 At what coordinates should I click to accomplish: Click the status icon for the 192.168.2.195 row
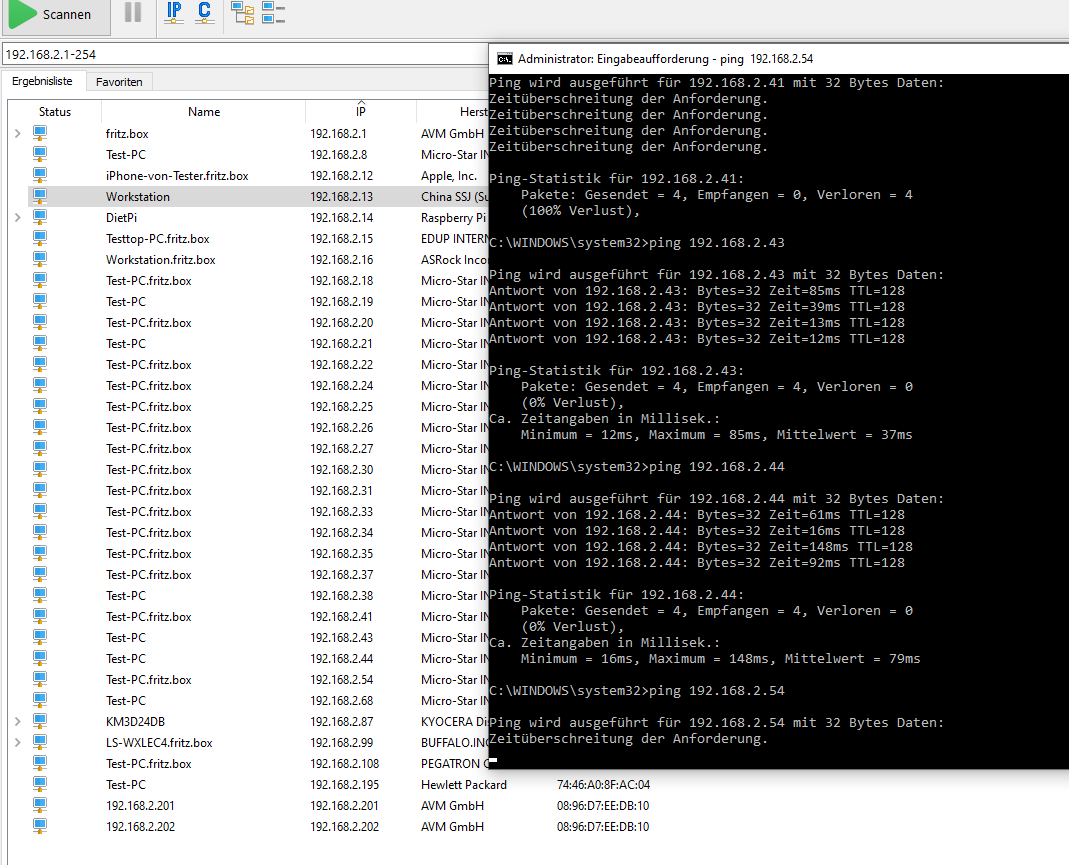pos(40,785)
